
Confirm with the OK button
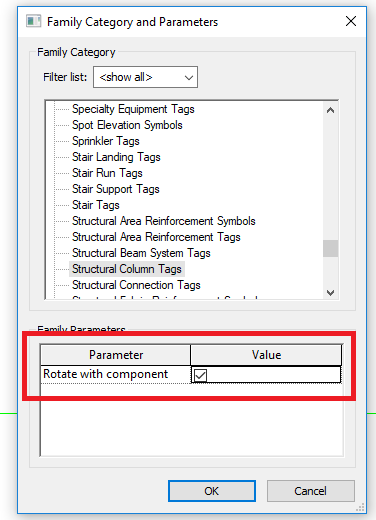(212, 491)
